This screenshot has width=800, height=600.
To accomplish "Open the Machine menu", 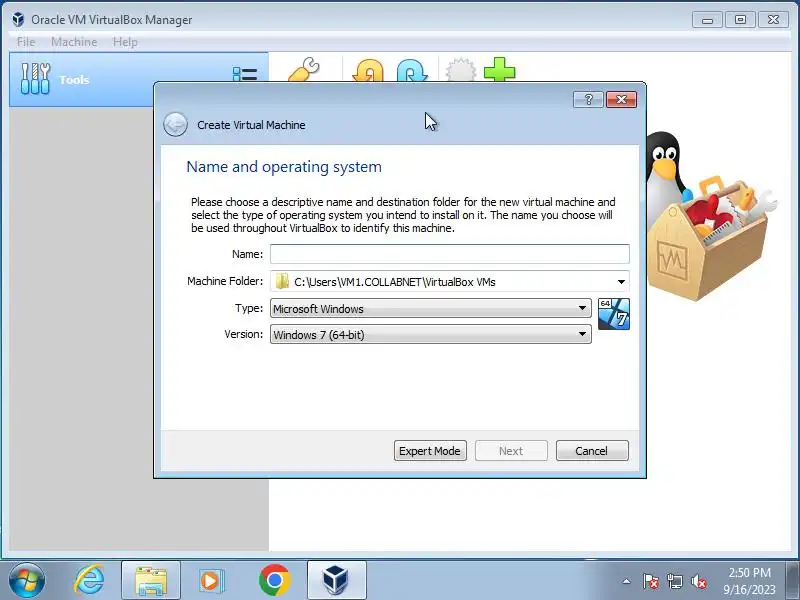I will click(x=74, y=42).
